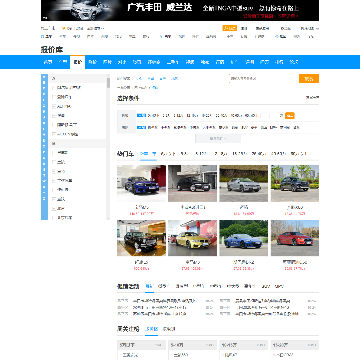Screen dimensions: 360x360
Task: Click the orange search button next to the search box
Action: (309, 79)
